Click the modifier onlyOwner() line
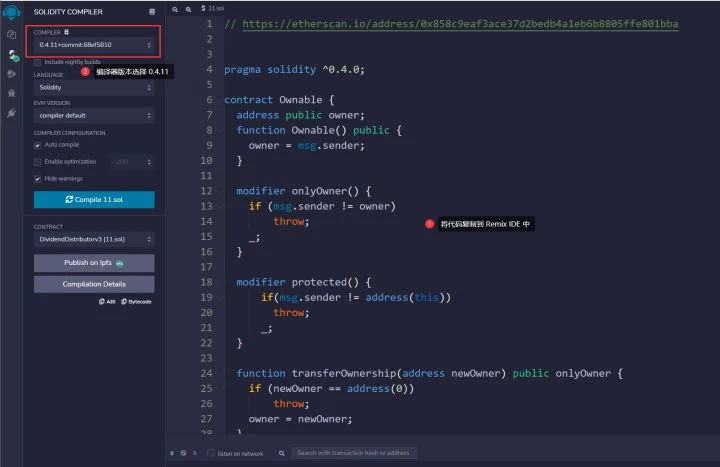The image size is (720, 467). 304,191
